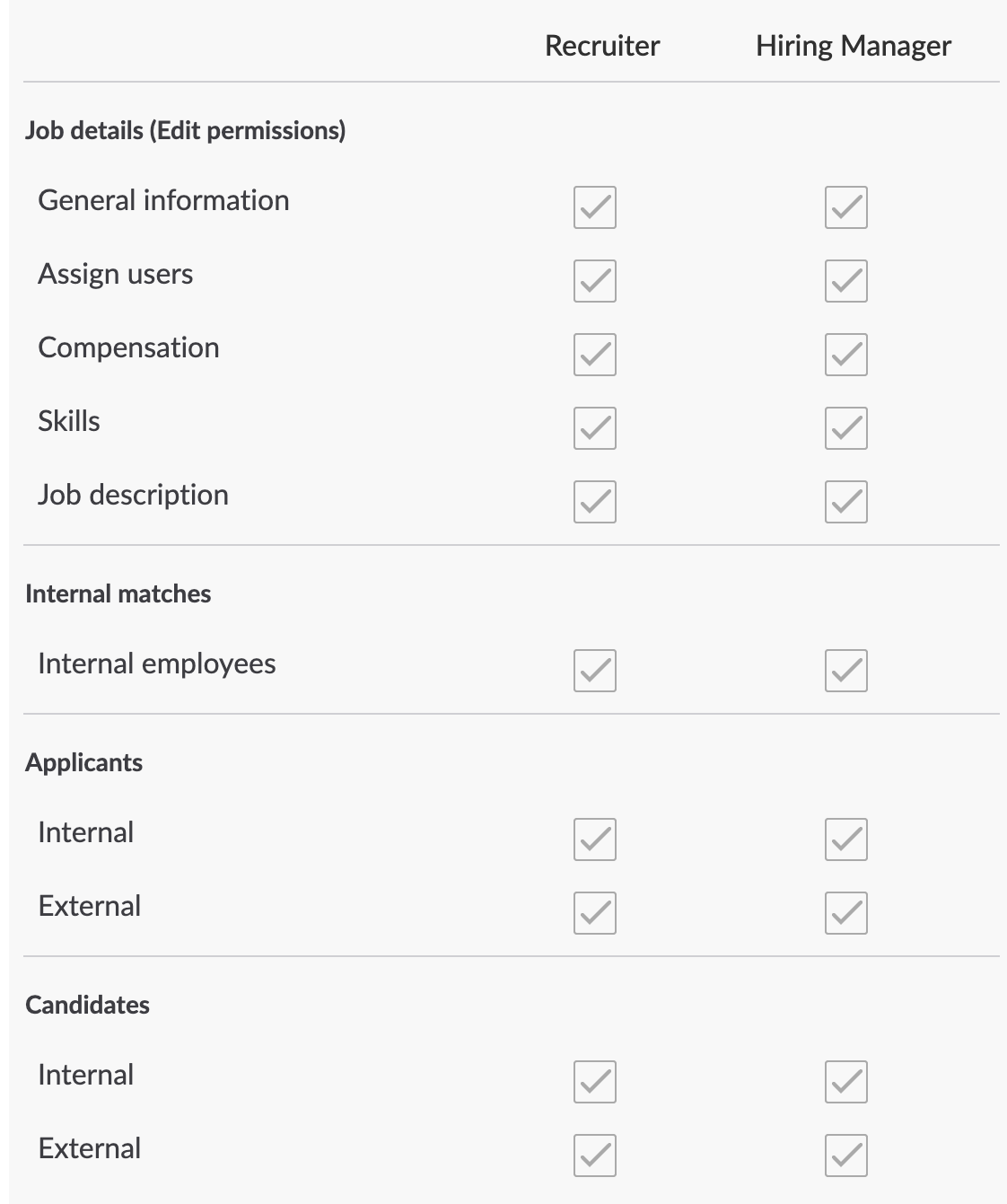Toggle Hiring Manager checkbox for External applicants
The image size is (1007, 1204).
click(845, 913)
